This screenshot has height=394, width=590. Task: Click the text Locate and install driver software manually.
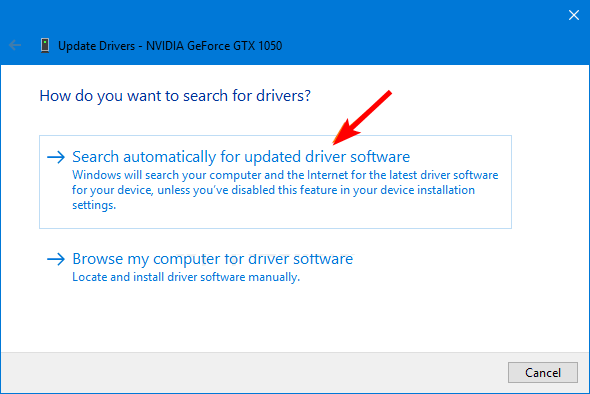click(186, 277)
